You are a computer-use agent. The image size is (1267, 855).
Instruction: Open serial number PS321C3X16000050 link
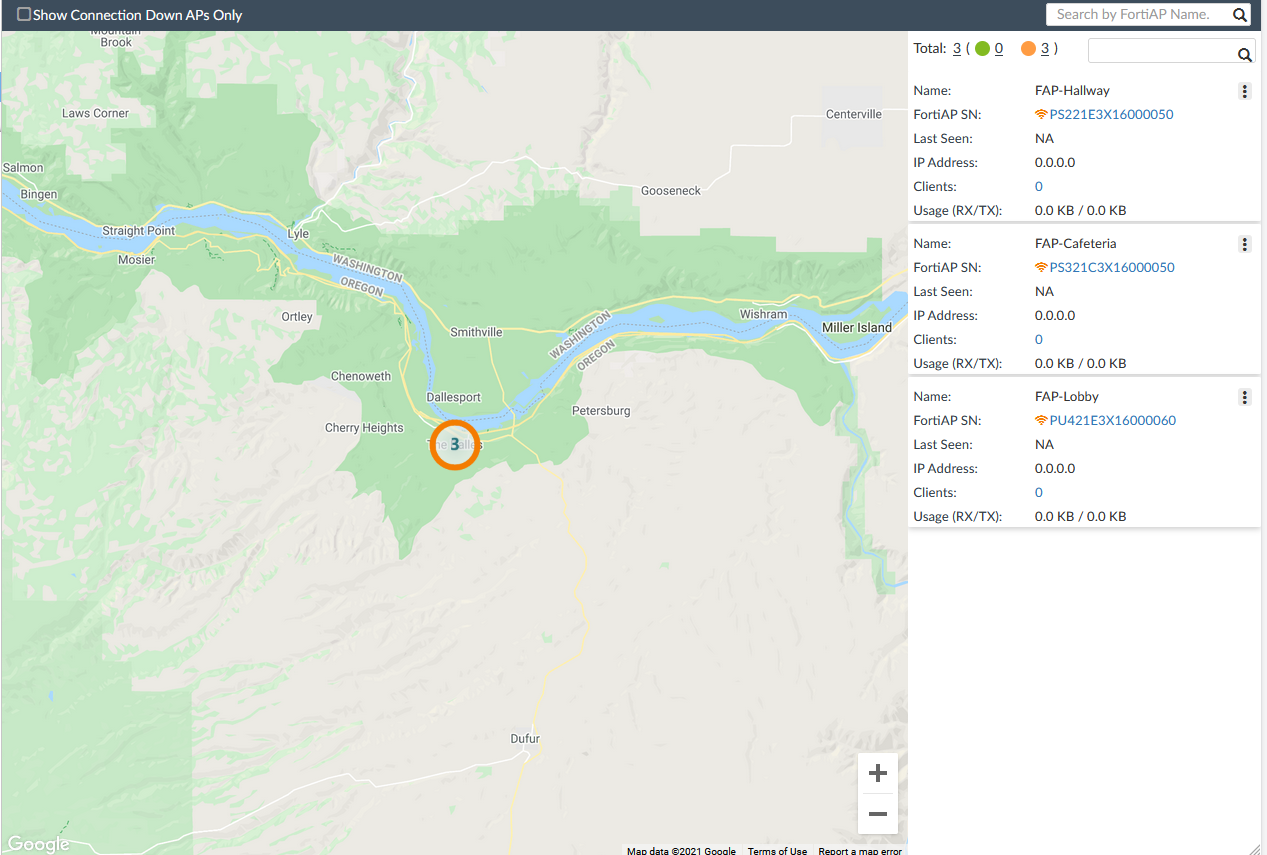1112,268
